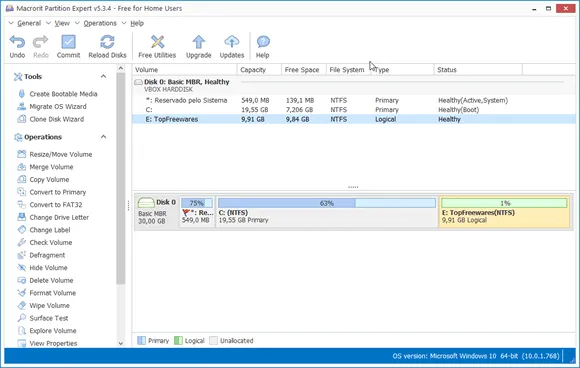Click the Reload Disks icon
This screenshot has width=580, height=368.
[x=107, y=42]
